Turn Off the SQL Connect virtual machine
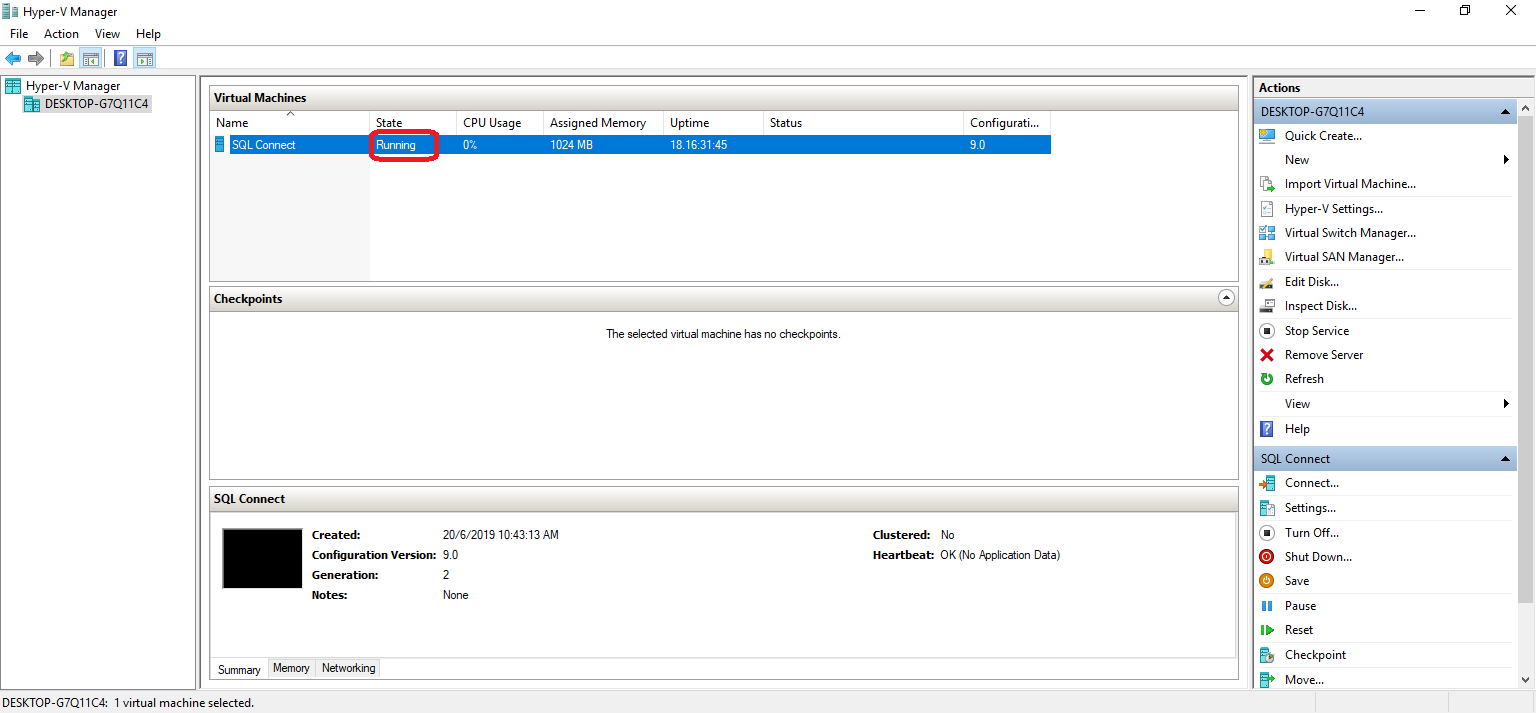The image size is (1536, 713). coord(1309,532)
